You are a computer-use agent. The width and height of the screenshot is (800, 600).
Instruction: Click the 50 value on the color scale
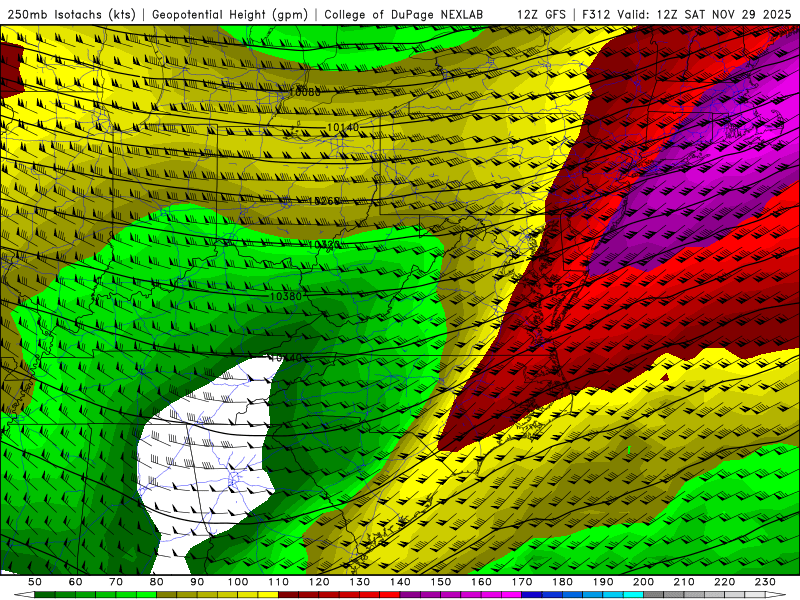pos(35,582)
